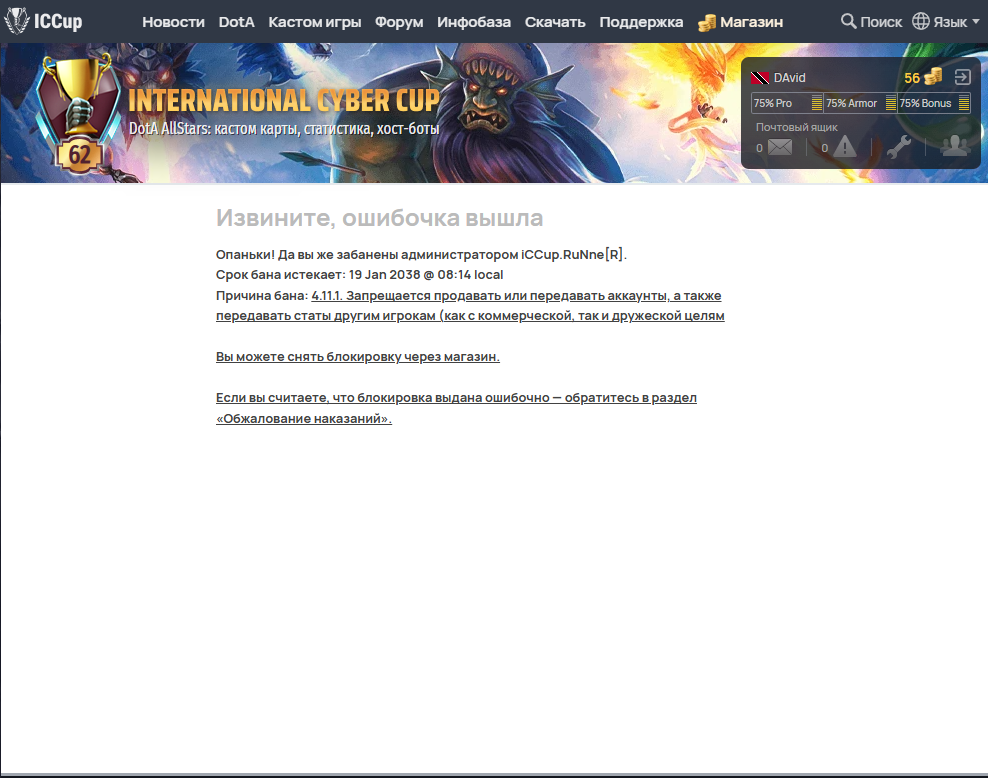Viewport: 988px width, 778px height.
Task: Click the logout arrow icon
Action: (962, 77)
